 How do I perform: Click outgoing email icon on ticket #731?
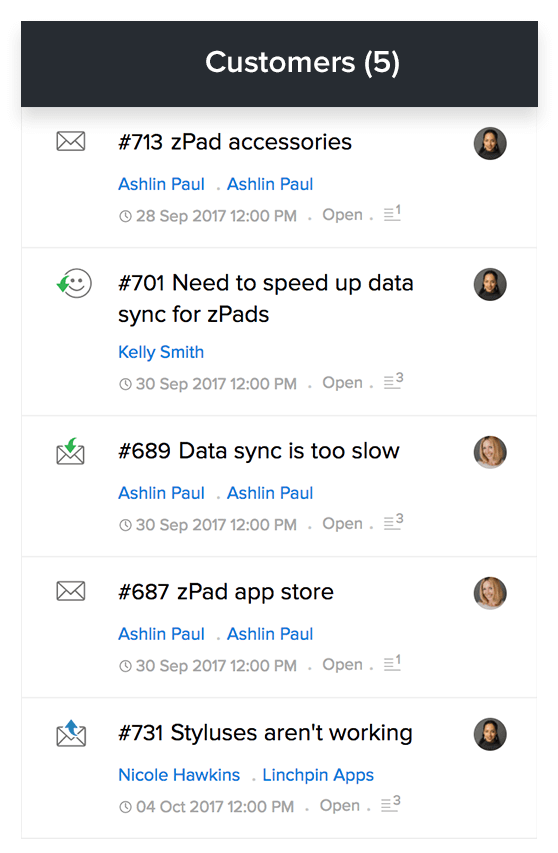pos(71,733)
